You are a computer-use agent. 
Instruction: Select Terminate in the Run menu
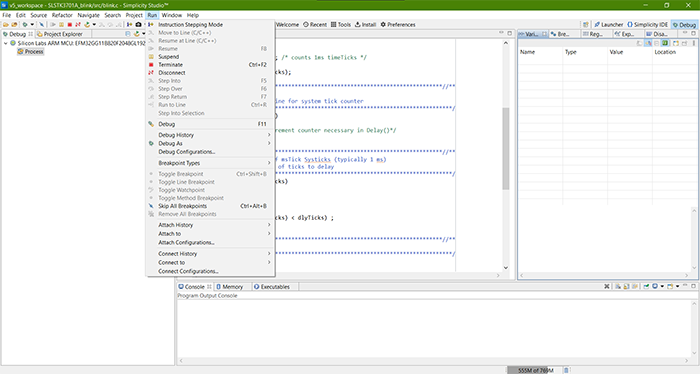pyautogui.click(x=210, y=65)
